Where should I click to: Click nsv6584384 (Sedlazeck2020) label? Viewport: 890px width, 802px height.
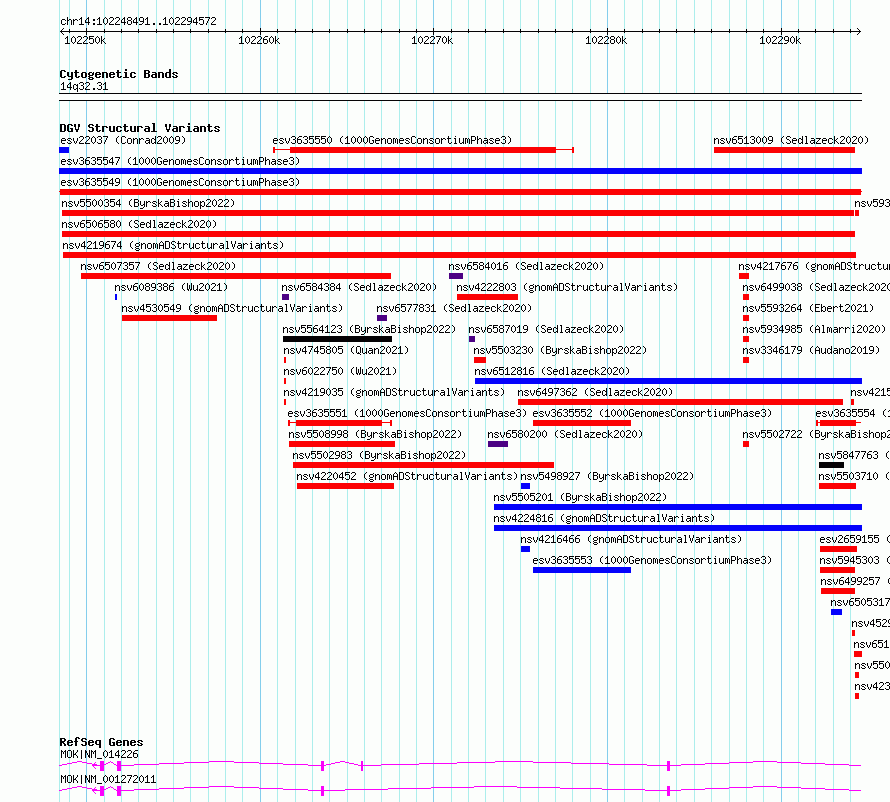click(359, 287)
